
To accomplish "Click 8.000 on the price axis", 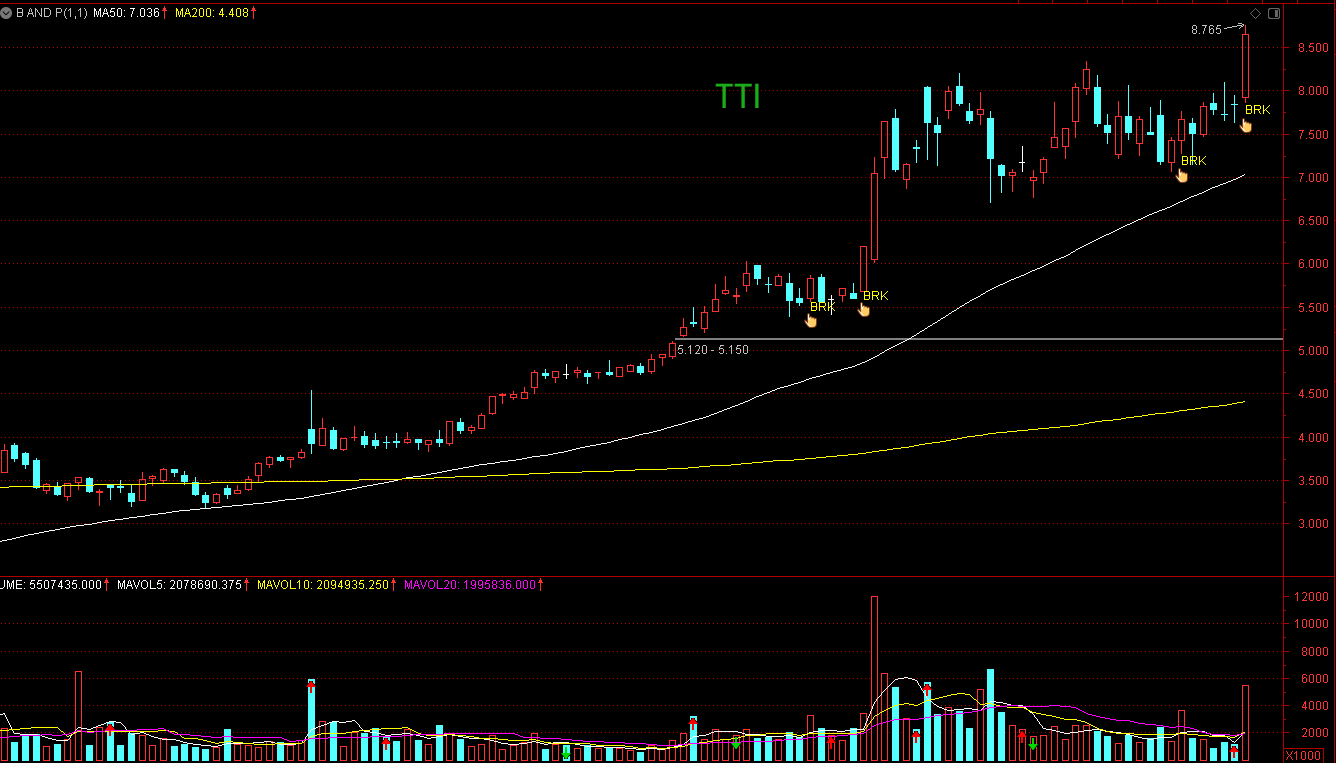I will pyautogui.click(x=1312, y=91).
